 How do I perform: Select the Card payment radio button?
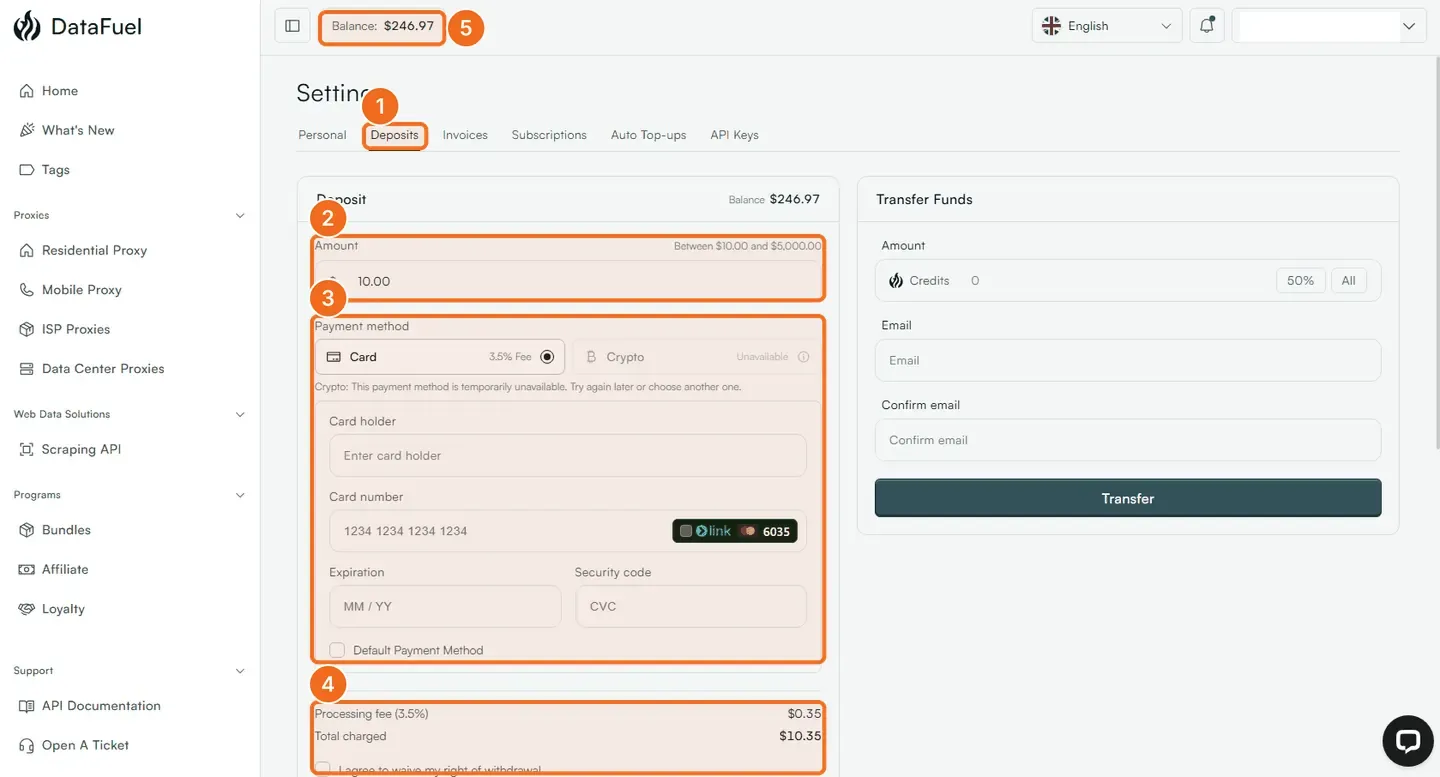[547, 357]
